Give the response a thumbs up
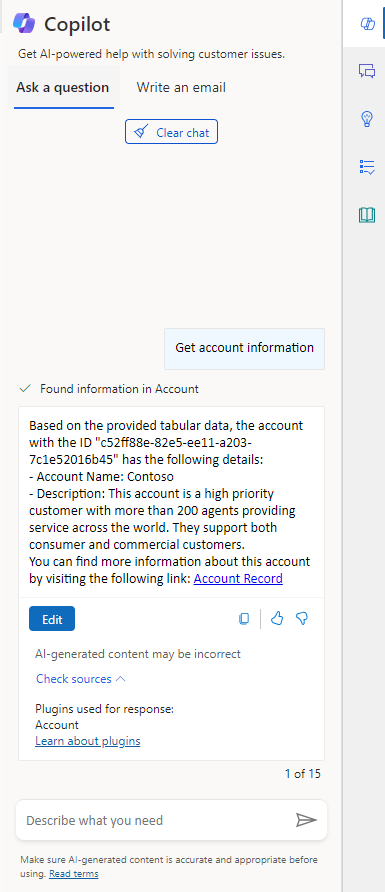 (x=277, y=618)
